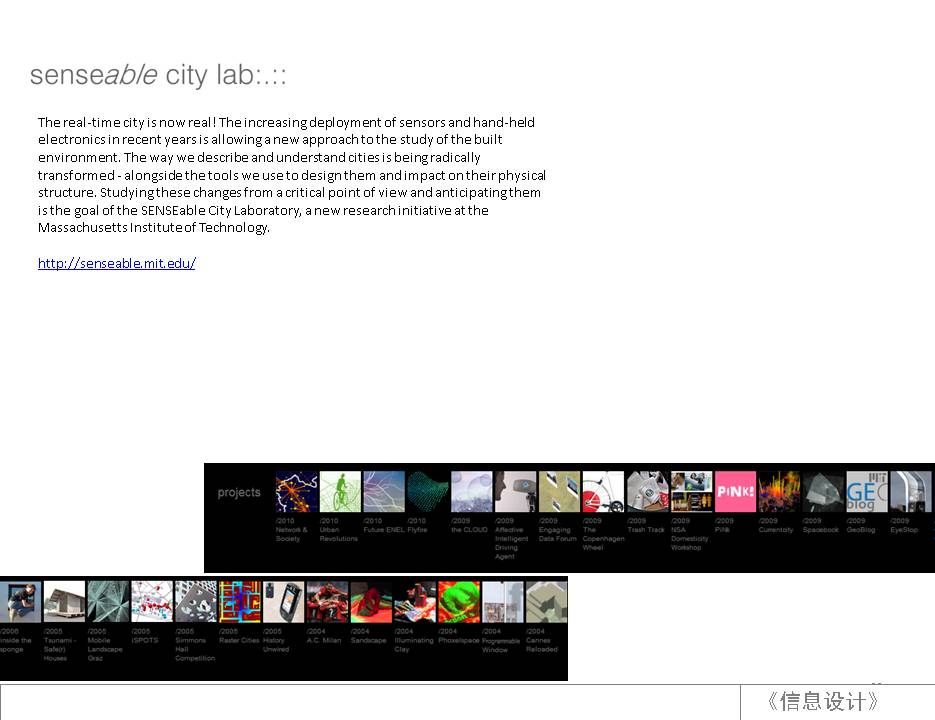Click the 《信息设计》 footer label
The image size is (935, 720).
823,702
